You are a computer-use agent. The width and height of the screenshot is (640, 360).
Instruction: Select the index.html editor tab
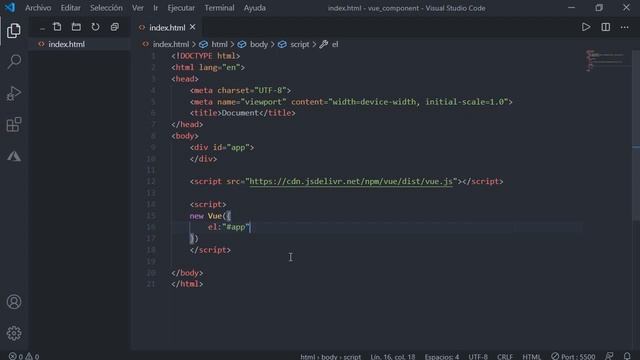pos(167,27)
